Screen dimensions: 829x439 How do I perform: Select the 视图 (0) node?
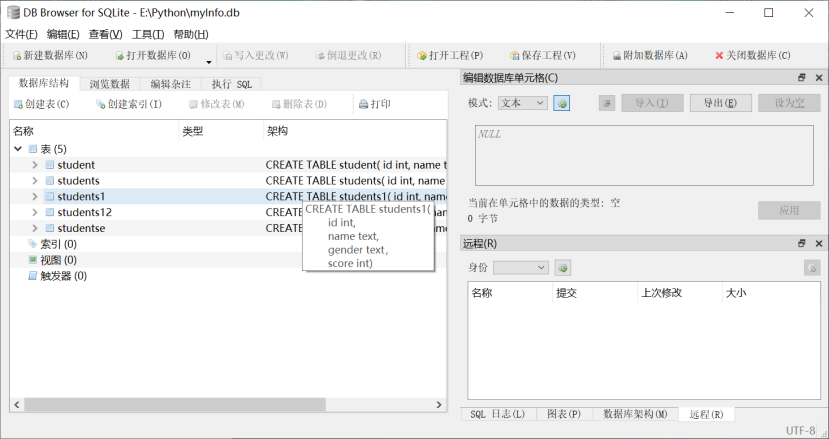58,260
